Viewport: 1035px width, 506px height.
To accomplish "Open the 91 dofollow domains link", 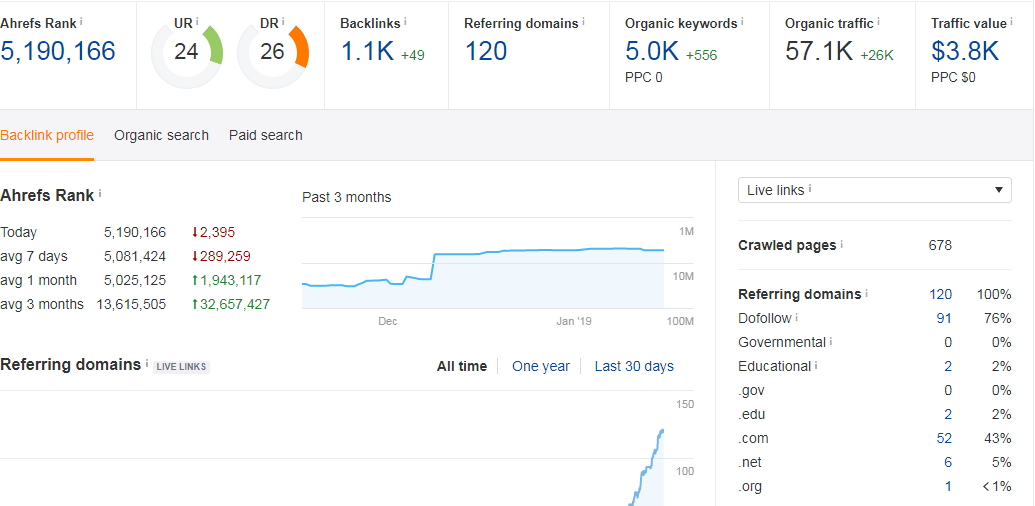I will point(944,318).
